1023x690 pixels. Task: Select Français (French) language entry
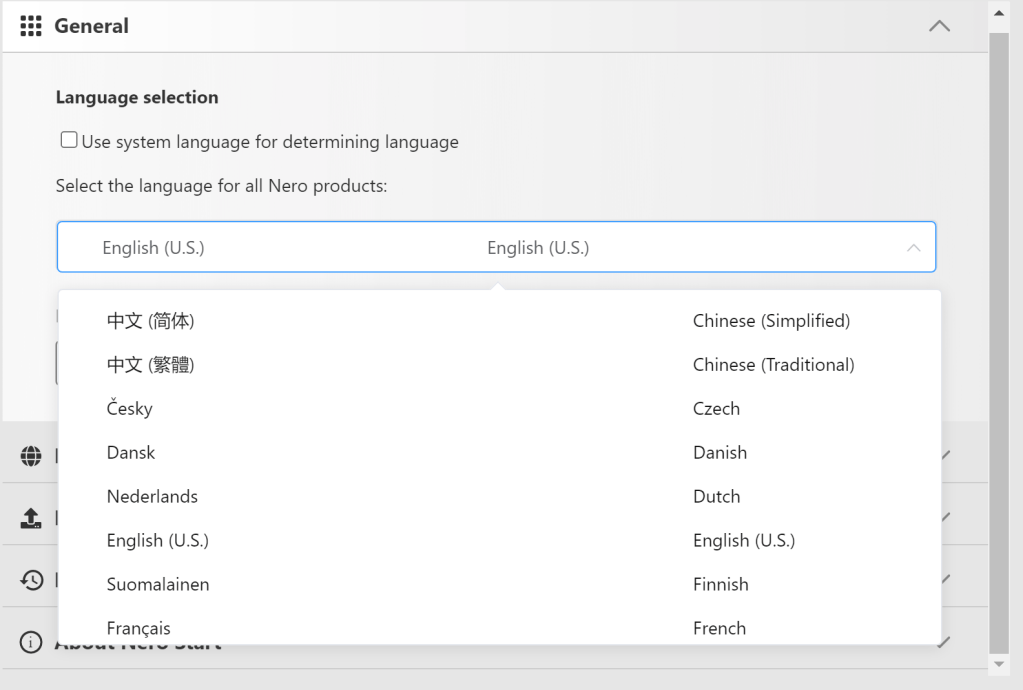click(x=499, y=627)
